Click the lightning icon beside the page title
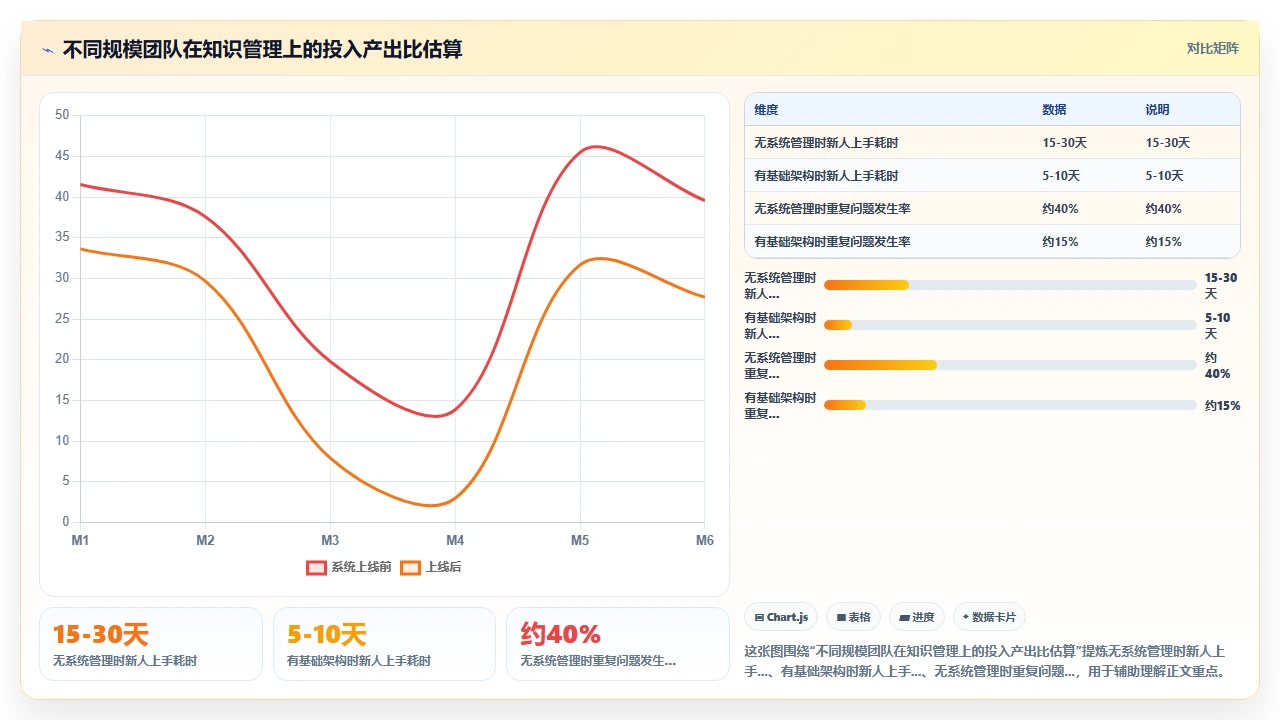The width and height of the screenshot is (1280, 720). coord(47,50)
